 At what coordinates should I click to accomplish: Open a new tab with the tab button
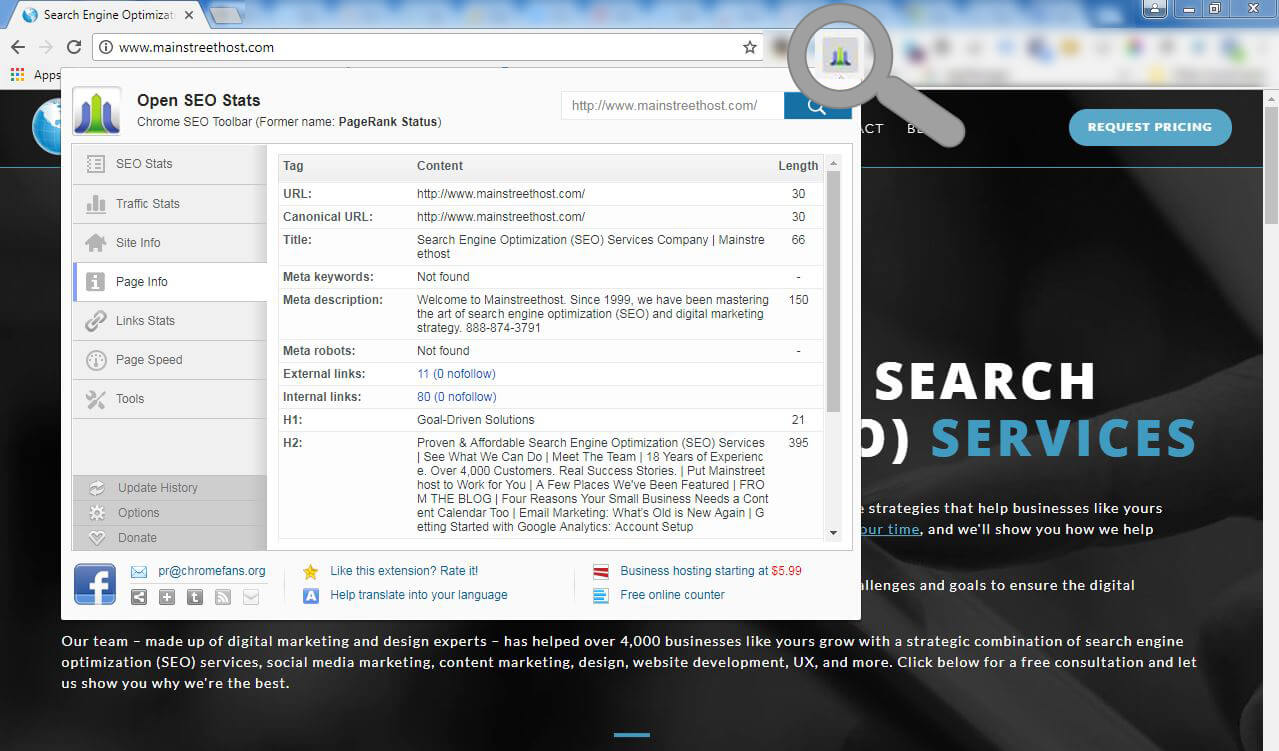(x=227, y=15)
